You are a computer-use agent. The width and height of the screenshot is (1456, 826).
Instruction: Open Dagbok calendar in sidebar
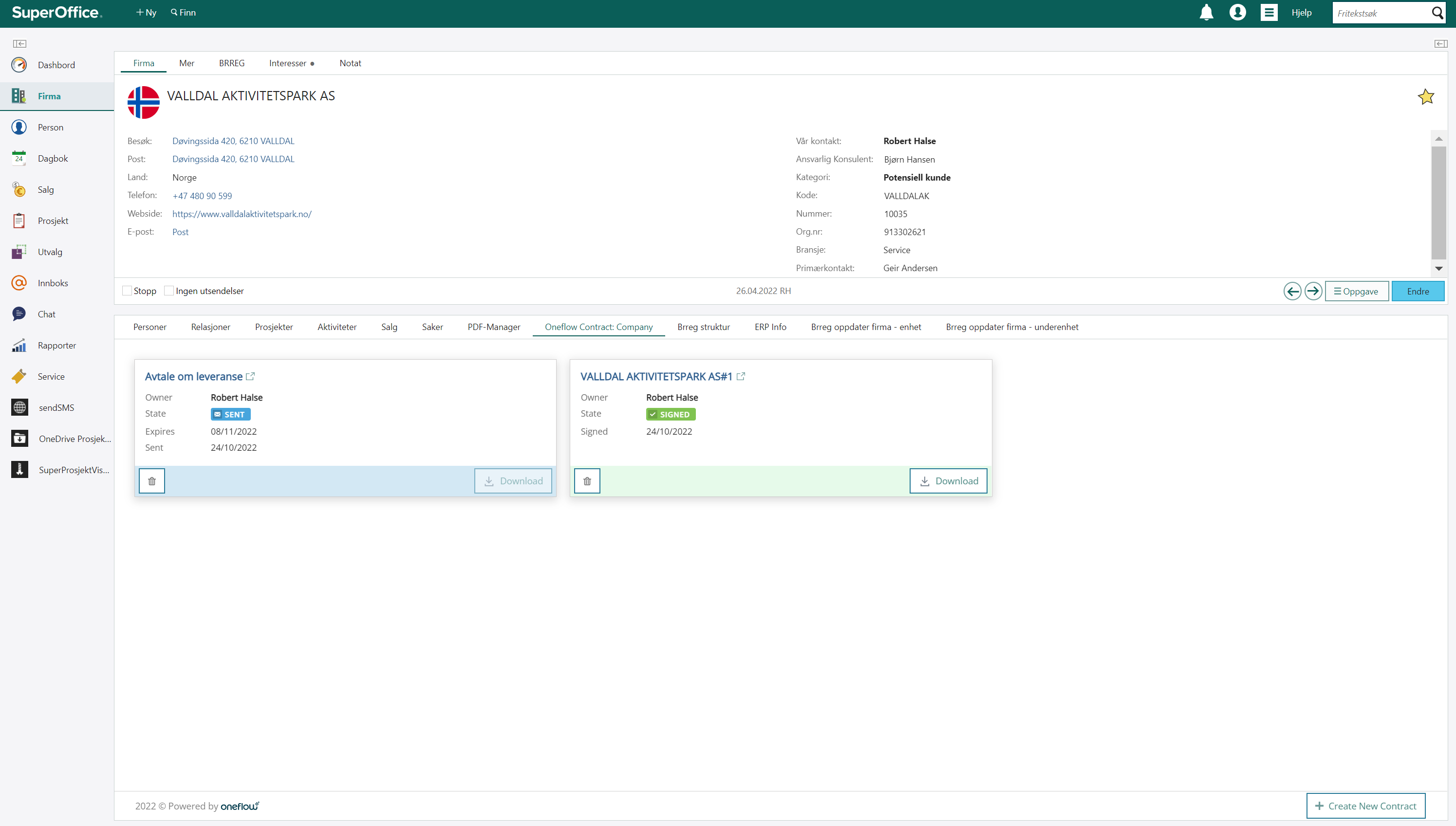(52, 158)
